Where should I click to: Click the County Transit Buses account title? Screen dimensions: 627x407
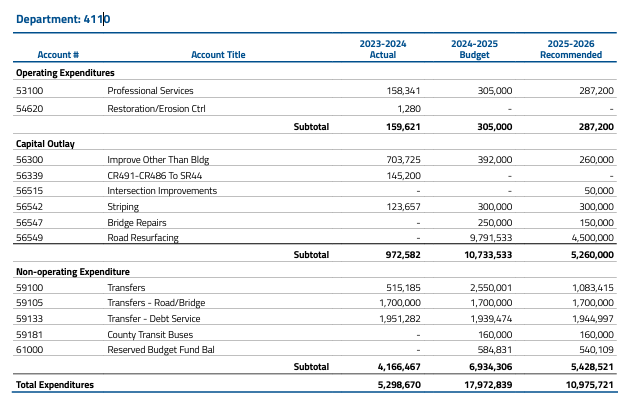point(152,334)
